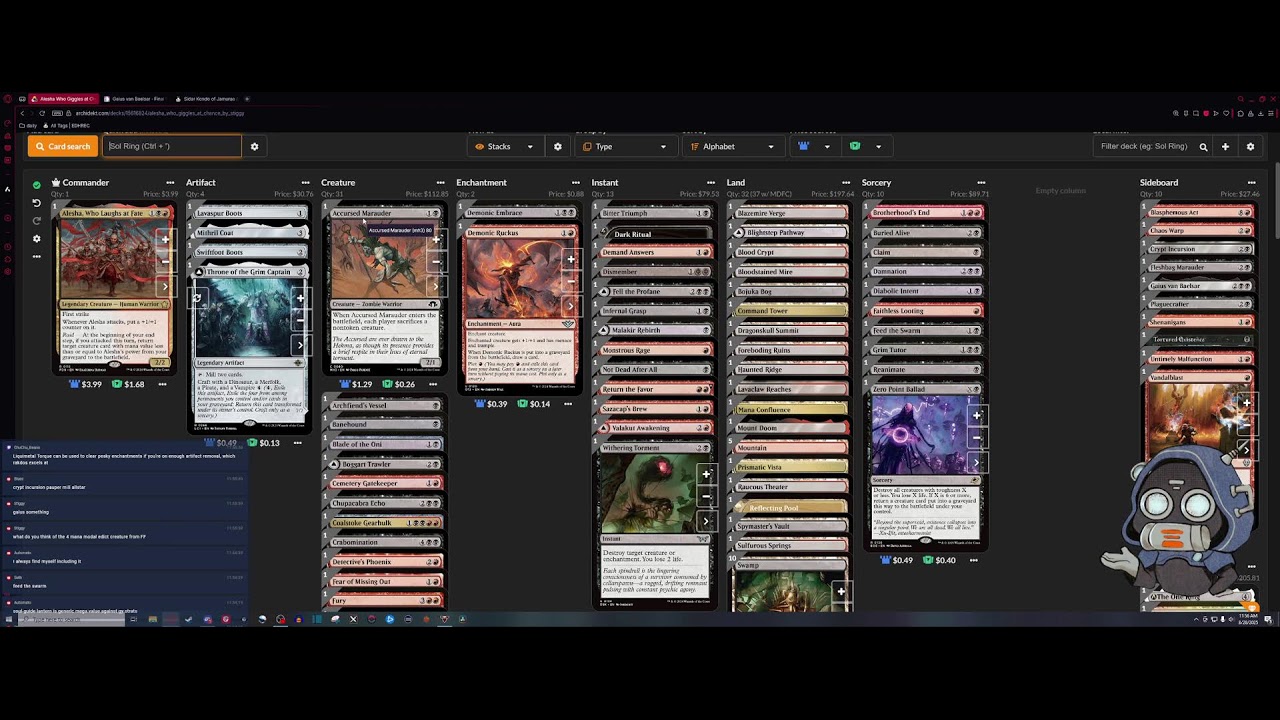Open Enchantment column three-dot menu
Viewport: 1280px width, 720px height.
(575, 183)
